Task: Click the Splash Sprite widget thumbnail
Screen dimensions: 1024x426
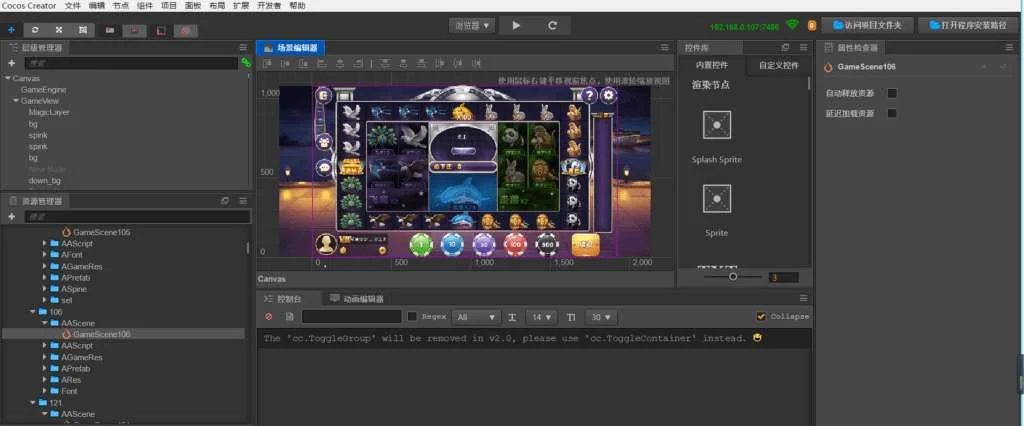Action: coord(716,125)
